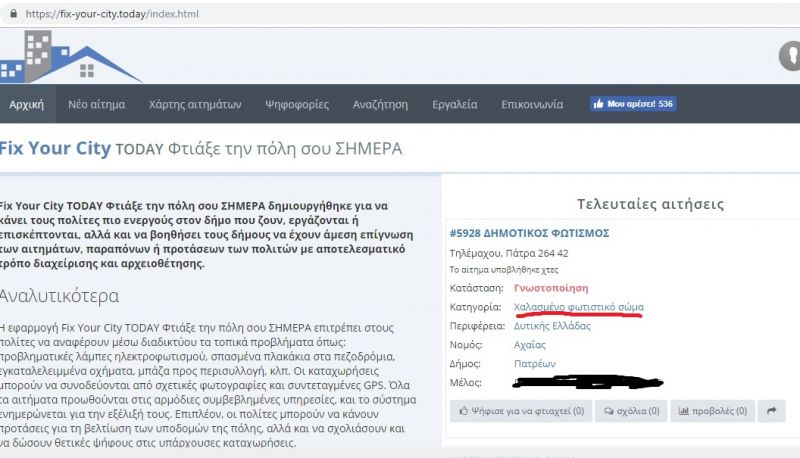Image resolution: width=800 pixels, height=458 pixels.
Task: Open the Επικοινωνία page link
Action: tap(532, 105)
